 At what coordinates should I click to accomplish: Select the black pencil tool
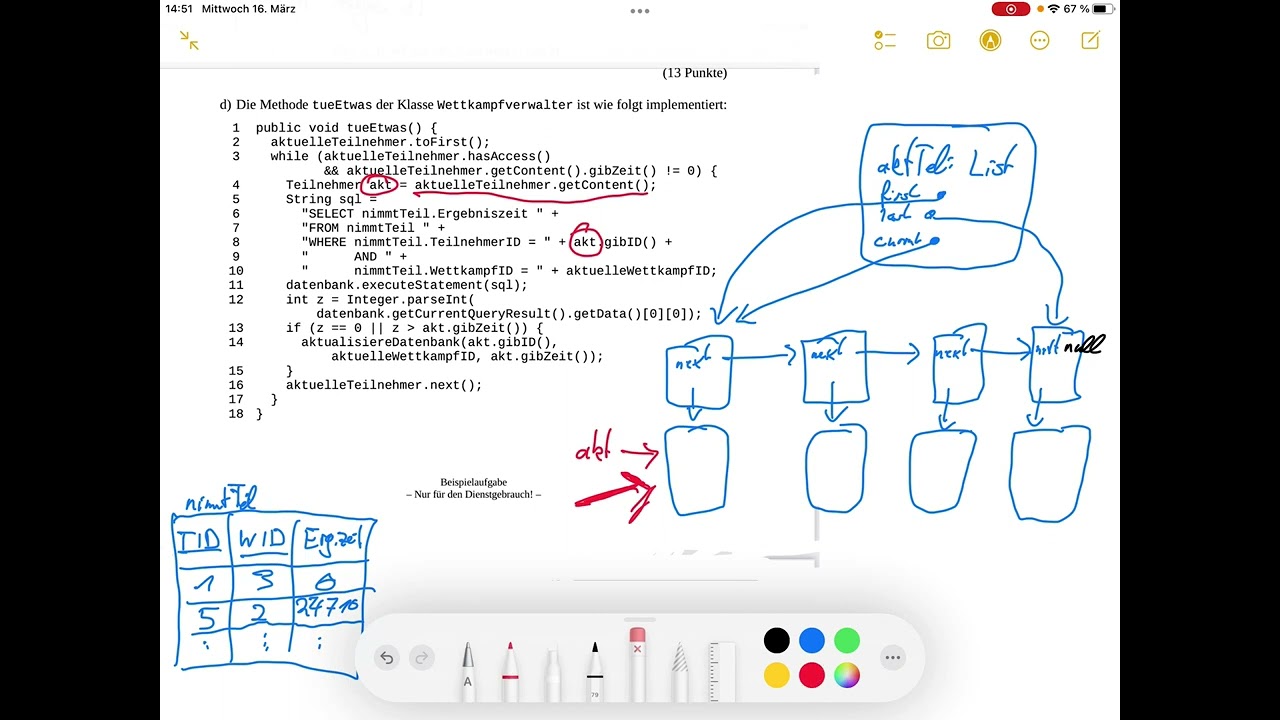[x=595, y=670]
